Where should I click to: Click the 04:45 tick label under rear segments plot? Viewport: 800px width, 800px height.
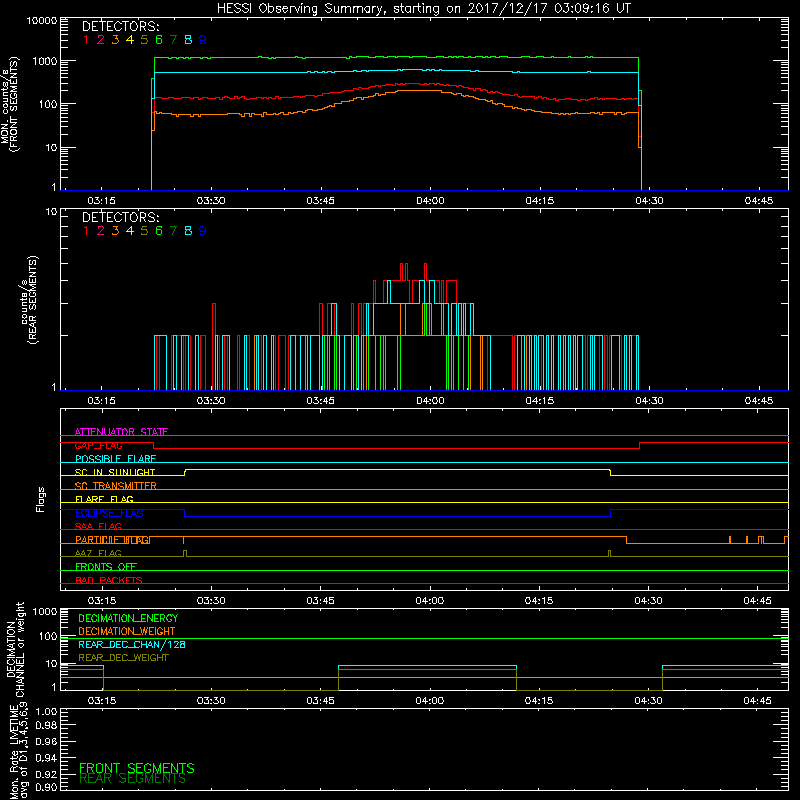(x=759, y=401)
